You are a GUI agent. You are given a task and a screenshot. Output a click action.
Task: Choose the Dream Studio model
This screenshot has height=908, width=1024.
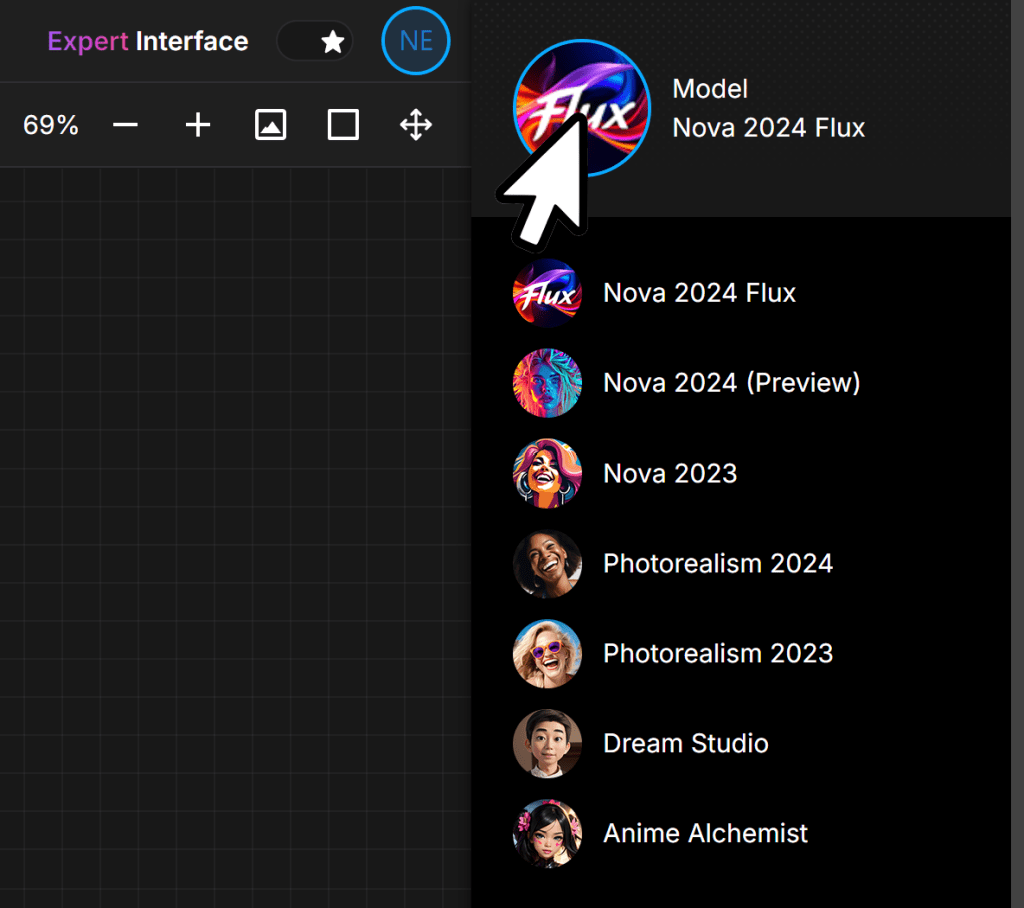pos(685,743)
